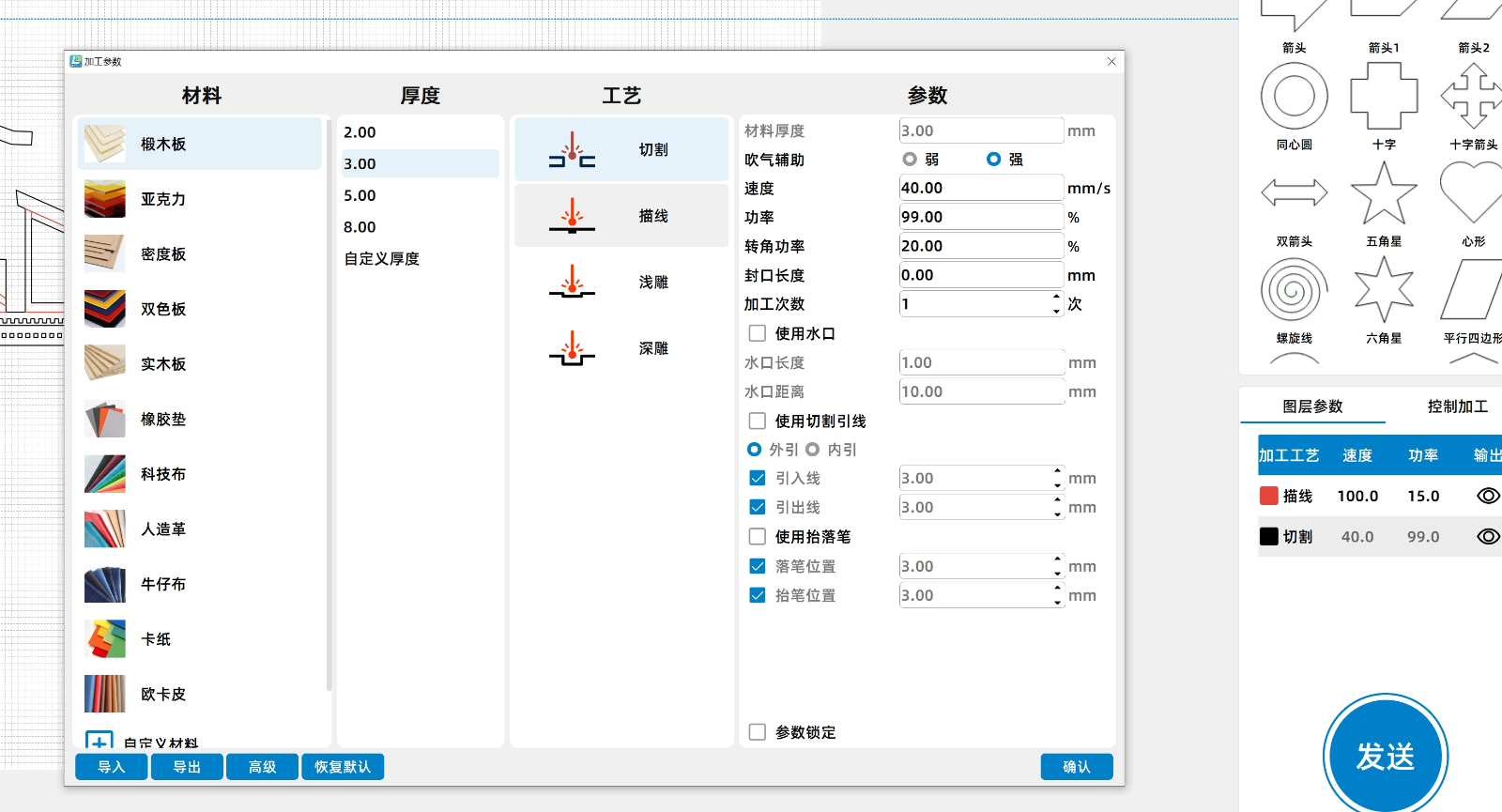
Task: Insert the 五角星 five-pointed star shape
Action: click(1384, 193)
